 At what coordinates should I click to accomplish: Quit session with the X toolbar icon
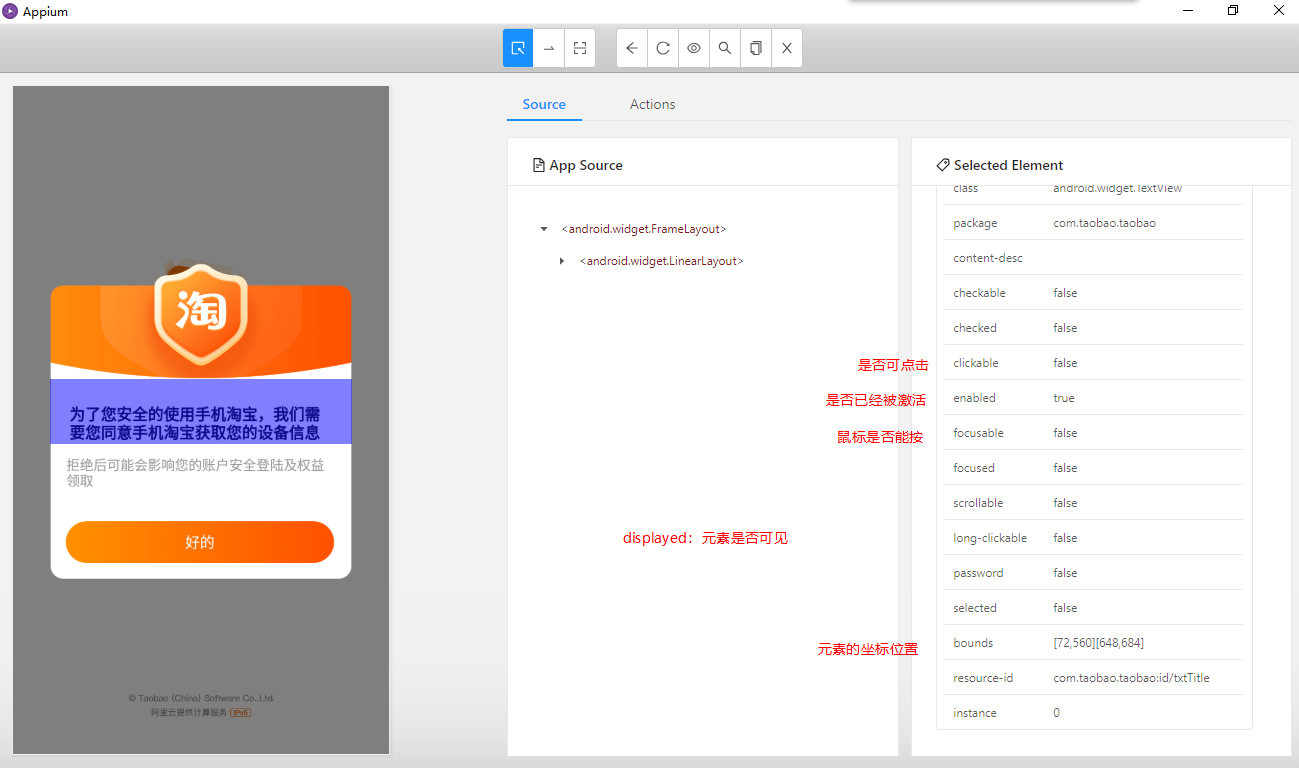point(787,48)
